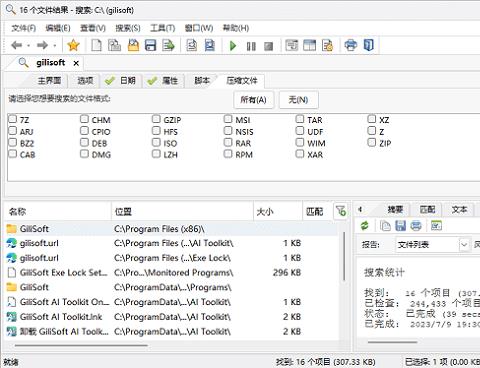Click the new search tab icon

tap(115, 45)
